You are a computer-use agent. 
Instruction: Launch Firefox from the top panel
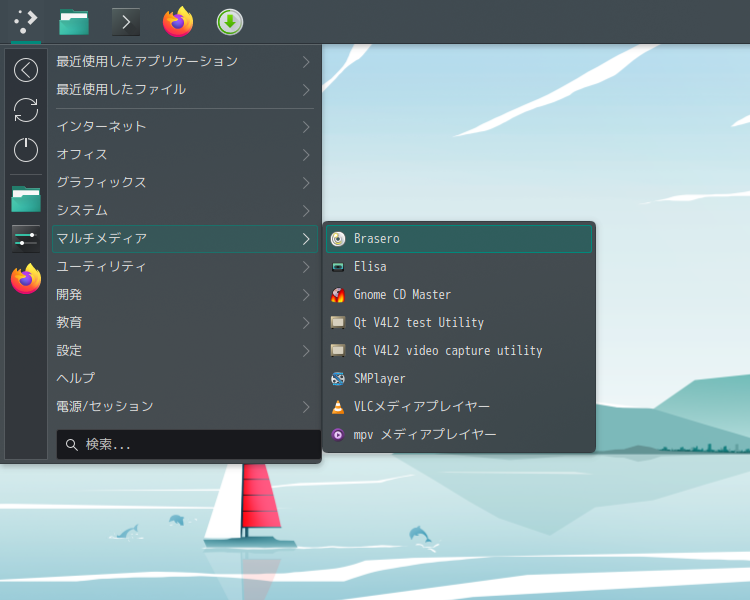click(x=178, y=22)
